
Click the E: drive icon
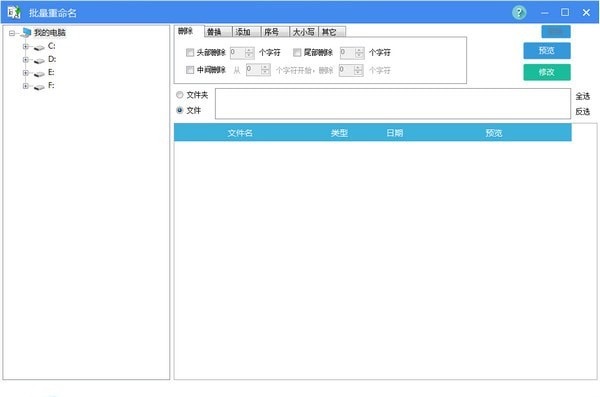tap(39, 74)
